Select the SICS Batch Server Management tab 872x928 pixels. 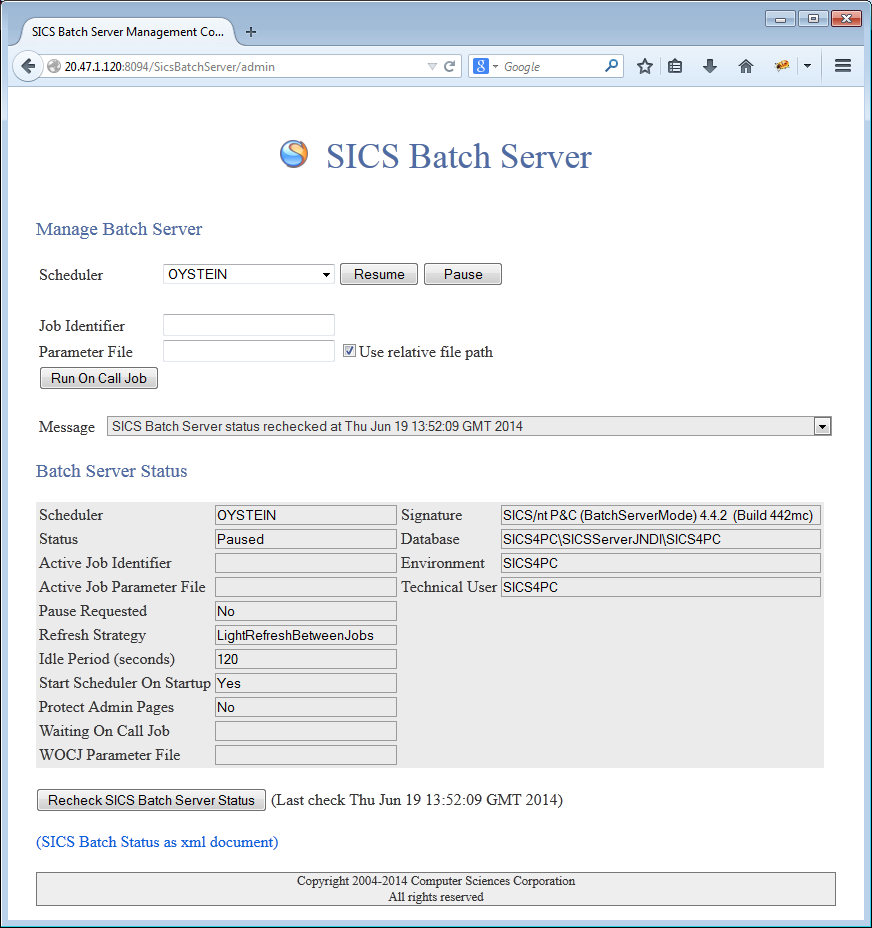128,31
